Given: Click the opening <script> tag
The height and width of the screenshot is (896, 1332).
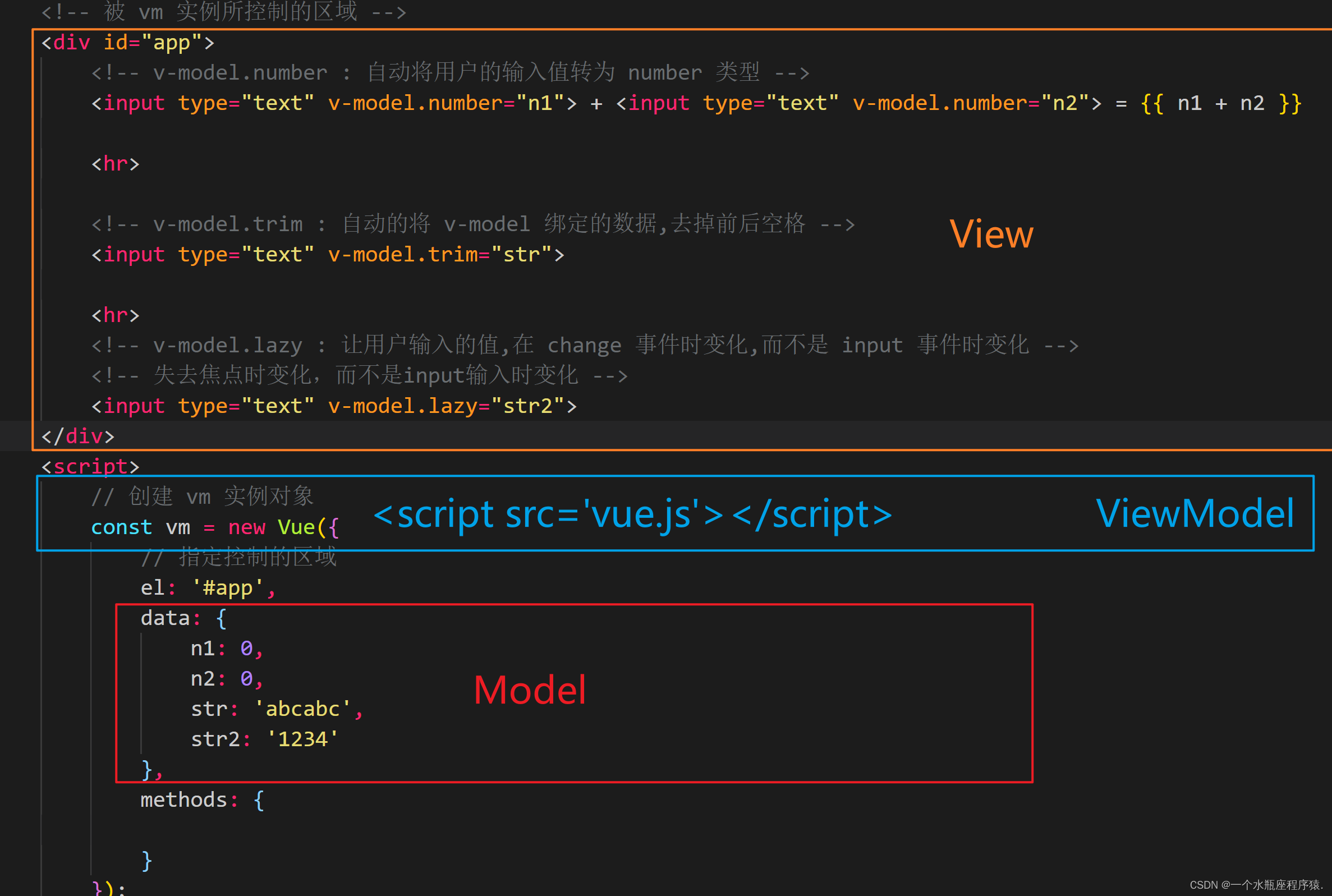Looking at the screenshot, I should tap(90, 466).
